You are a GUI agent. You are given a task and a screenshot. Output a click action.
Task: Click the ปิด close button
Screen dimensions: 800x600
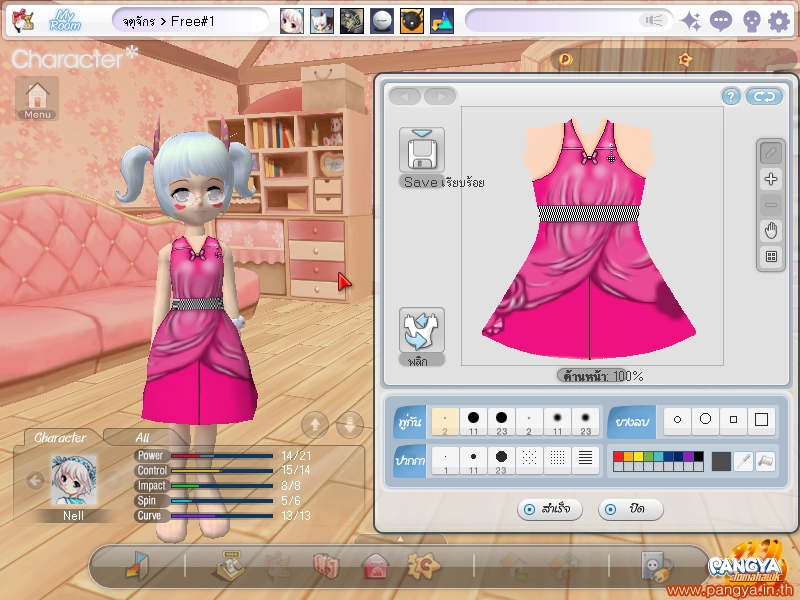(x=631, y=509)
